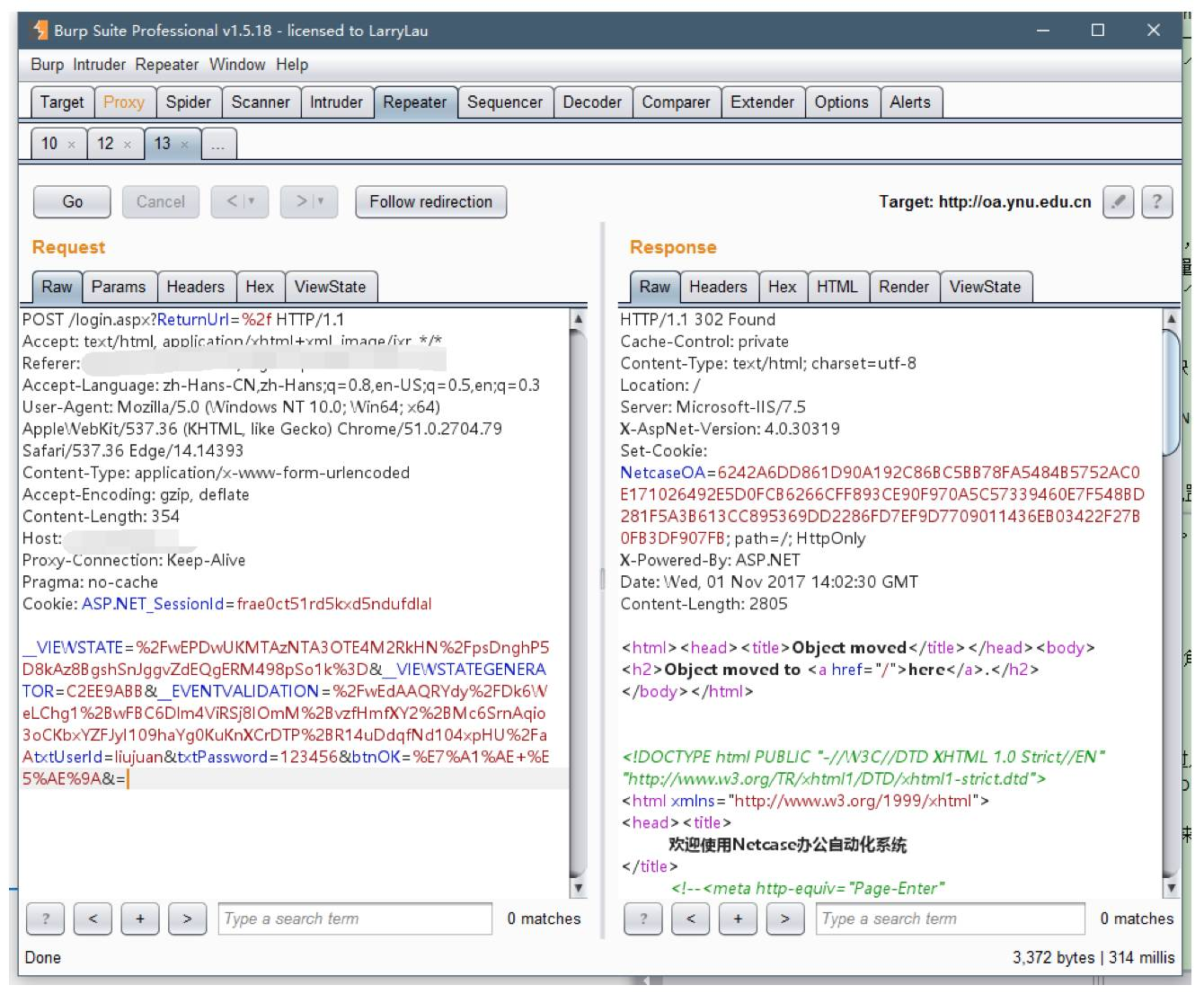This screenshot has height=994, width=1204.
Task: Click plus options button in response search
Action: (x=738, y=919)
